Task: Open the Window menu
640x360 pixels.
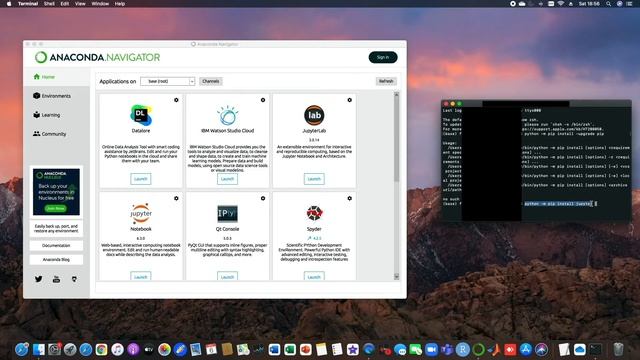Action: tap(100, 4)
